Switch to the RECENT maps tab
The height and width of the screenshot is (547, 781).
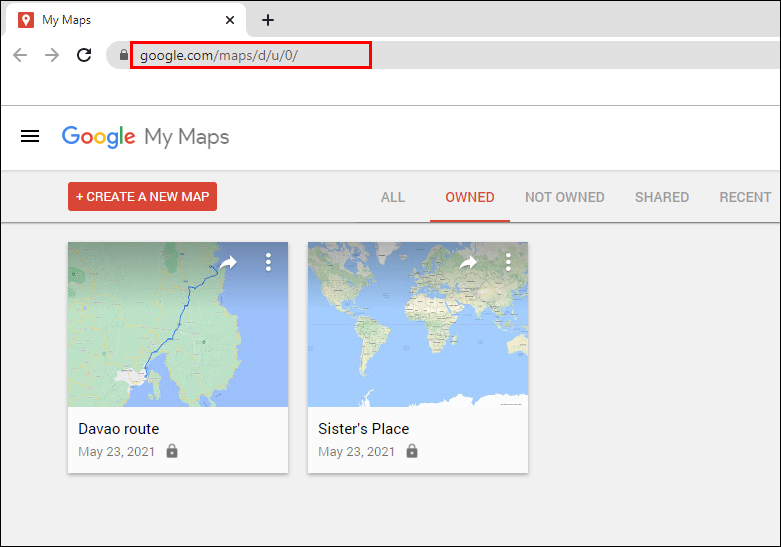[745, 197]
